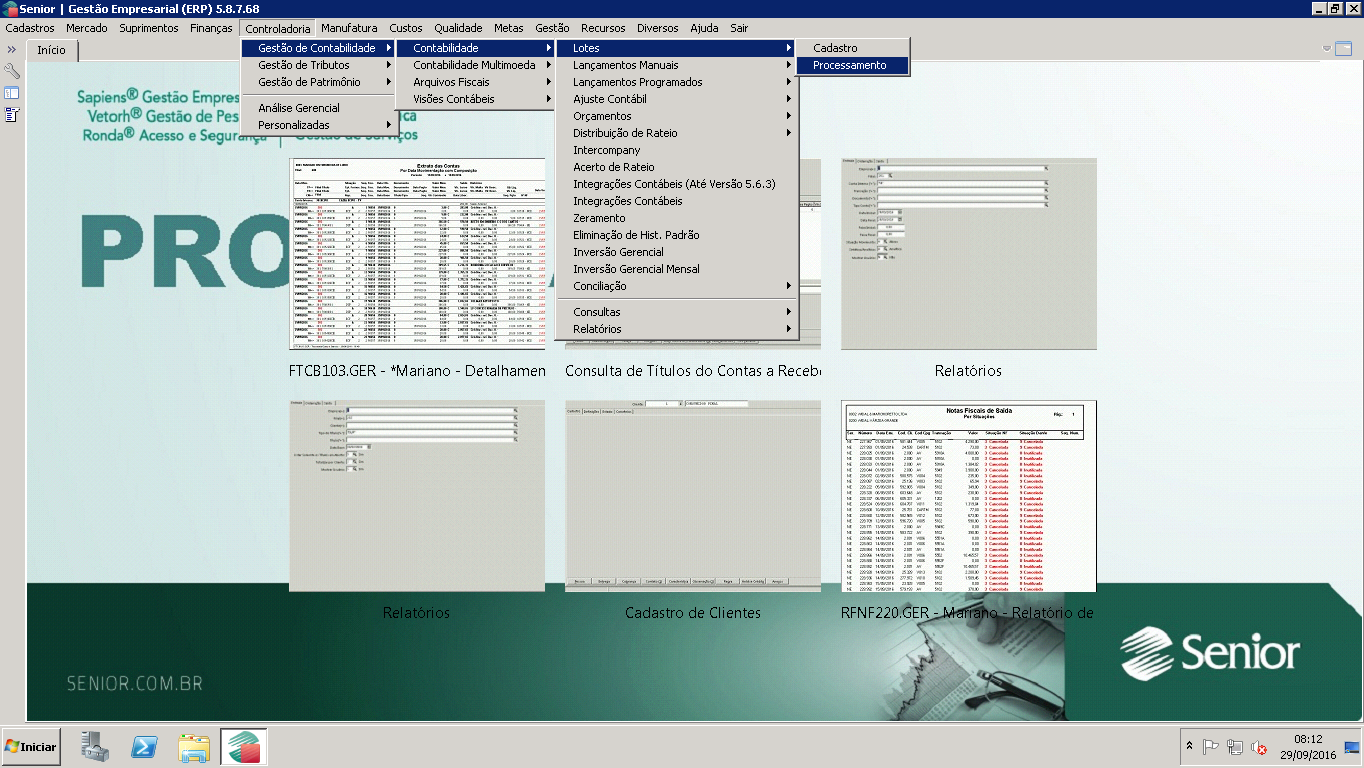Open the Ajuda menu
This screenshot has width=1364, height=768.
pyautogui.click(x=704, y=28)
